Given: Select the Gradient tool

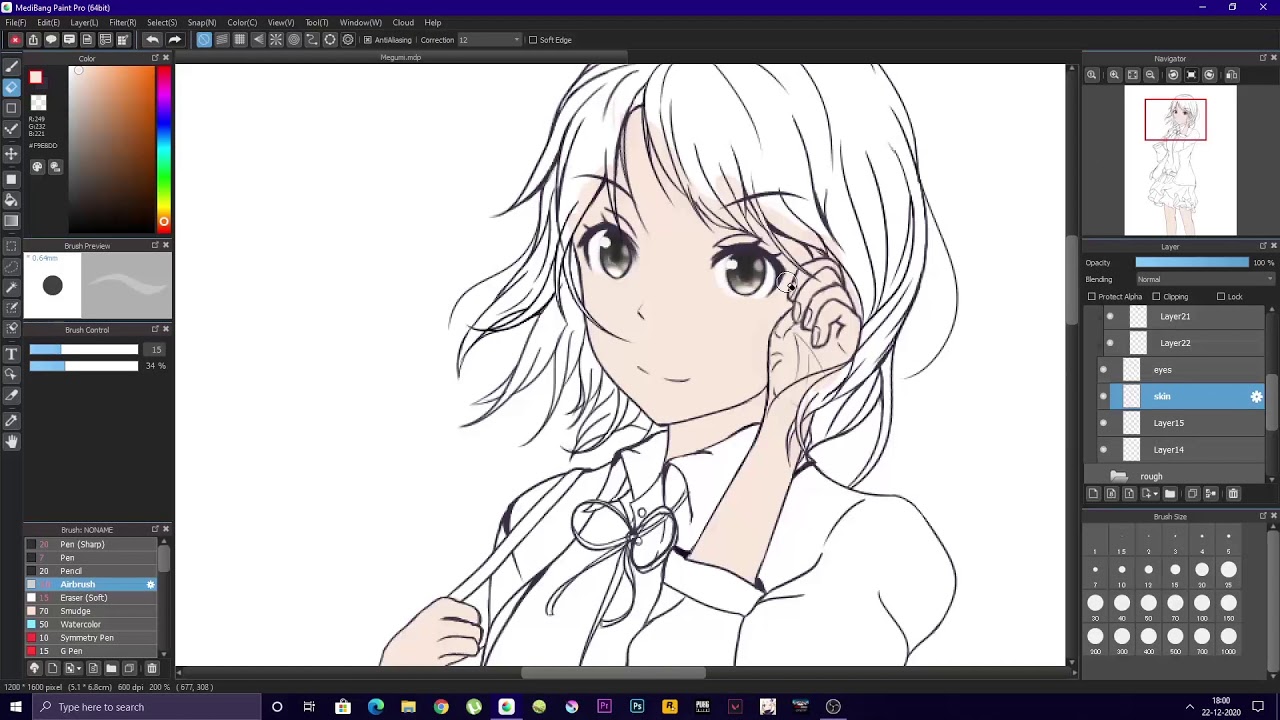Looking at the screenshot, I should [x=11, y=221].
